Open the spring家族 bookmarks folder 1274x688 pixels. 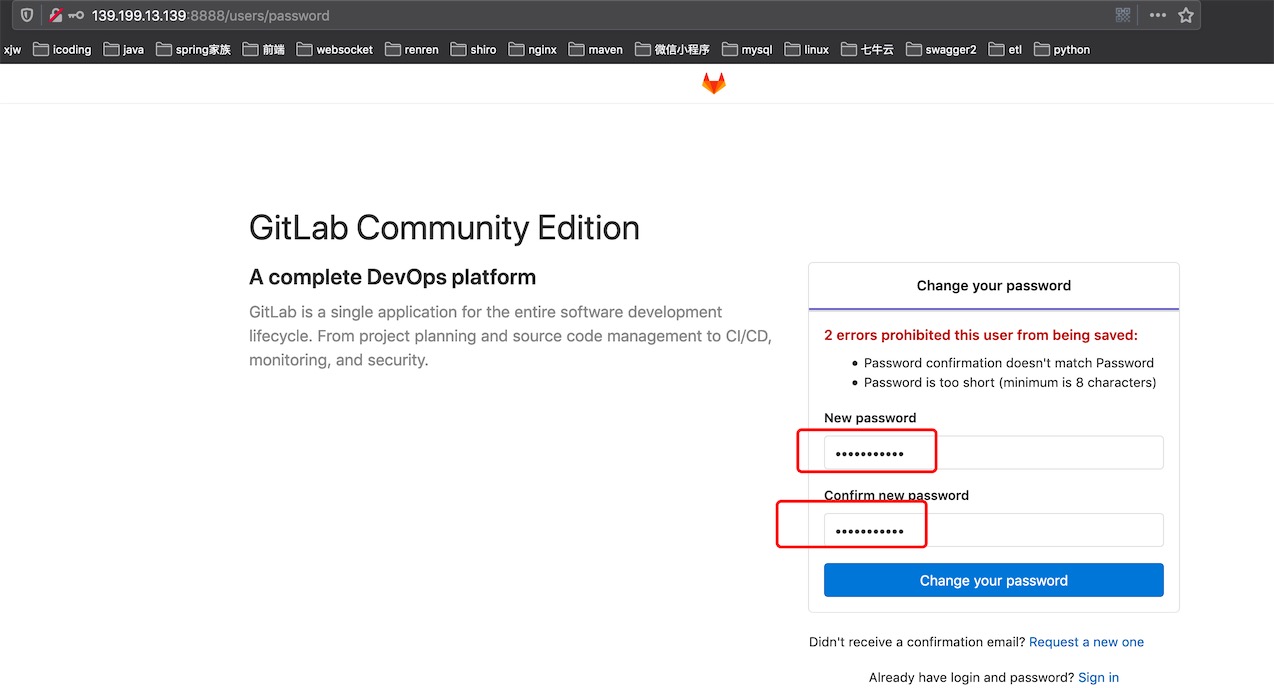click(x=193, y=49)
